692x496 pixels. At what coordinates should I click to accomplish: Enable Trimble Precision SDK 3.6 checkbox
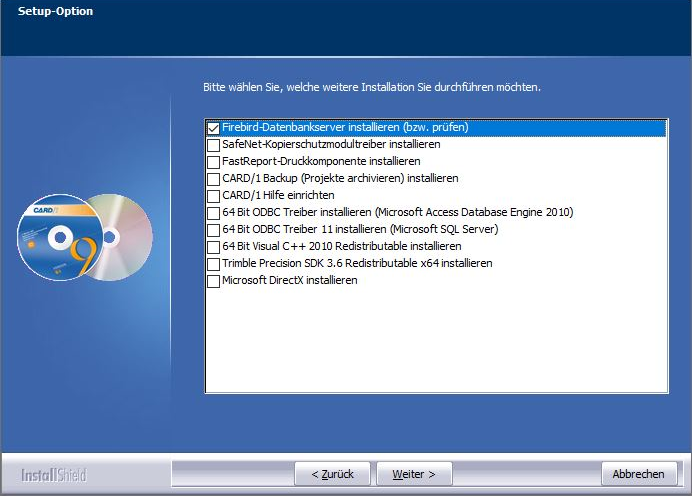coord(214,264)
